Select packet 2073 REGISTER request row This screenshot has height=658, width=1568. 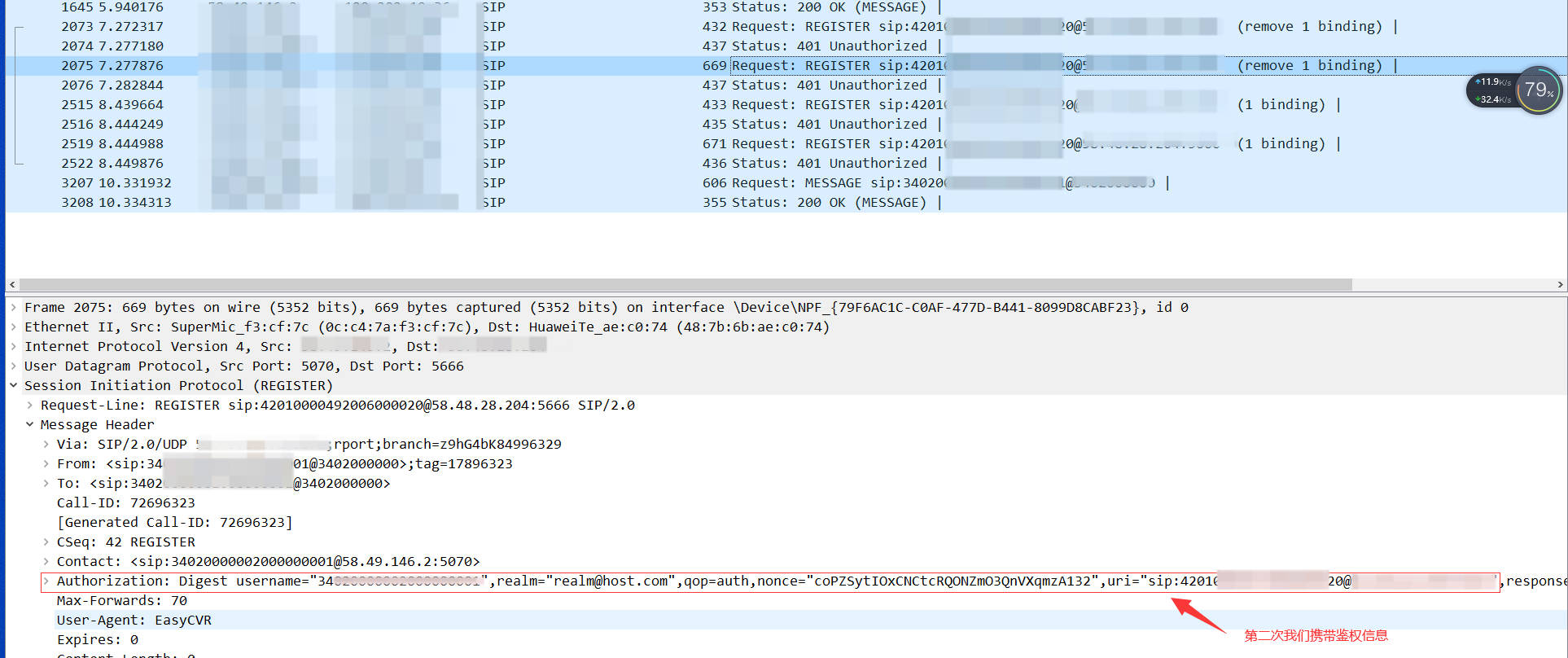pos(786,27)
